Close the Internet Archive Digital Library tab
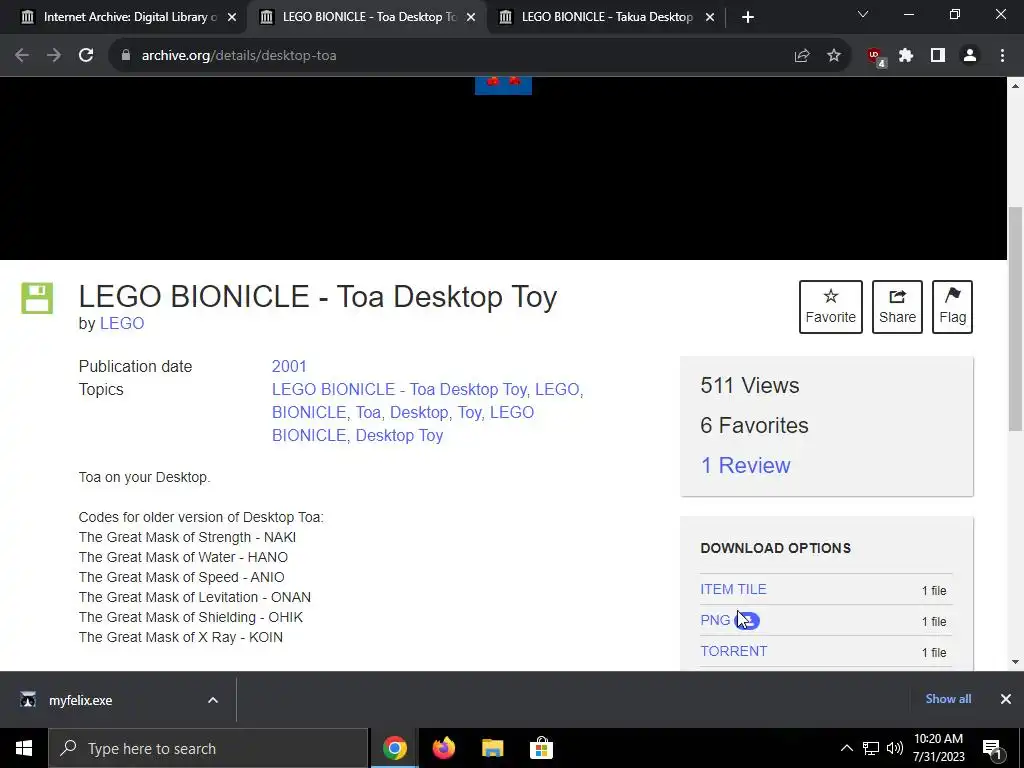 click(x=232, y=17)
